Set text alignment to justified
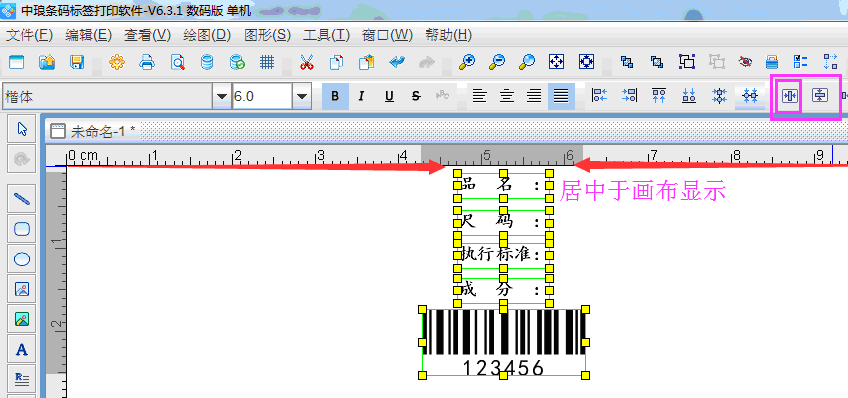The image size is (848, 398). (561, 97)
